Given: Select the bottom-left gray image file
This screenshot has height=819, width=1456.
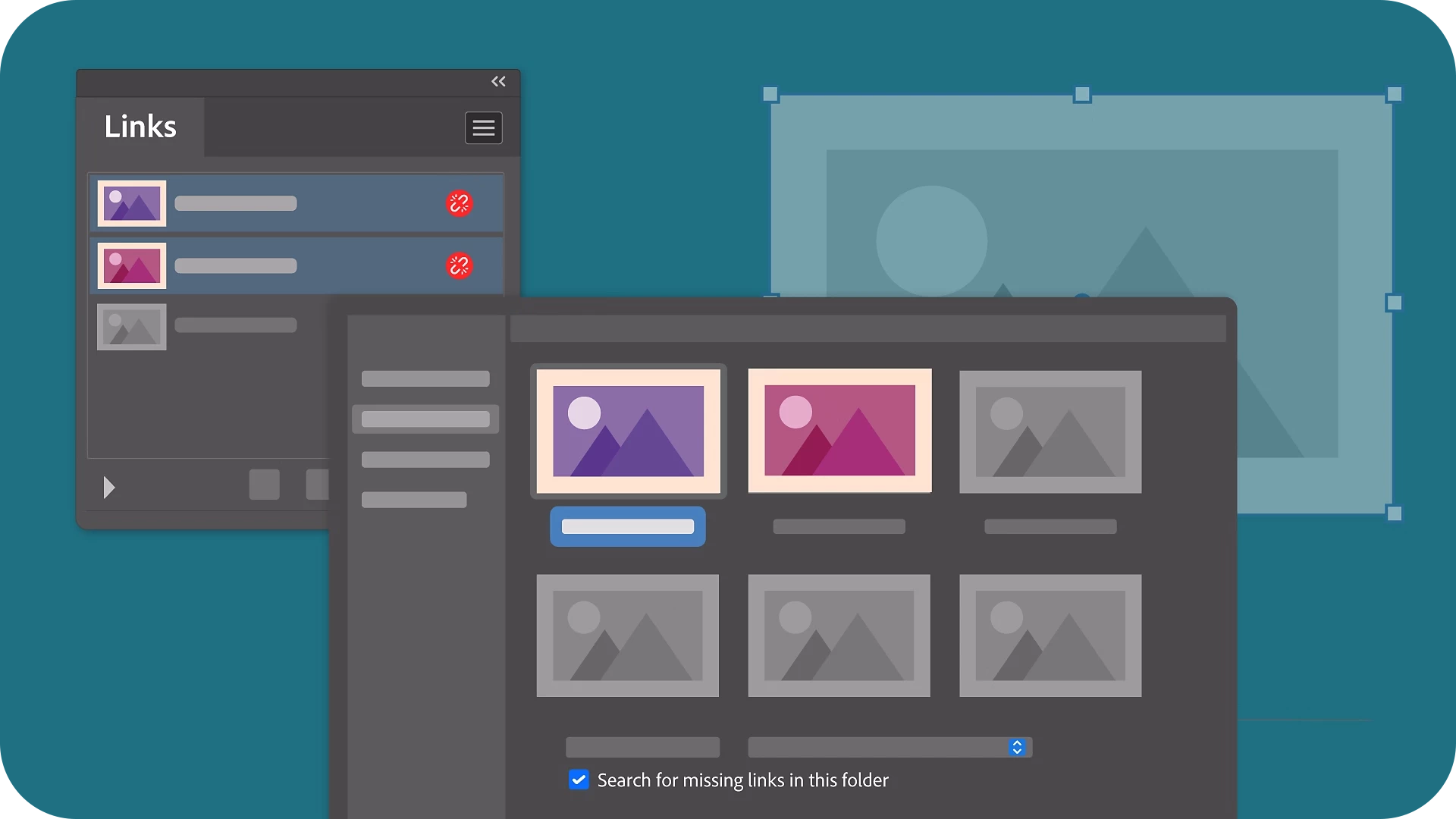Looking at the screenshot, I should click(628, 635).
